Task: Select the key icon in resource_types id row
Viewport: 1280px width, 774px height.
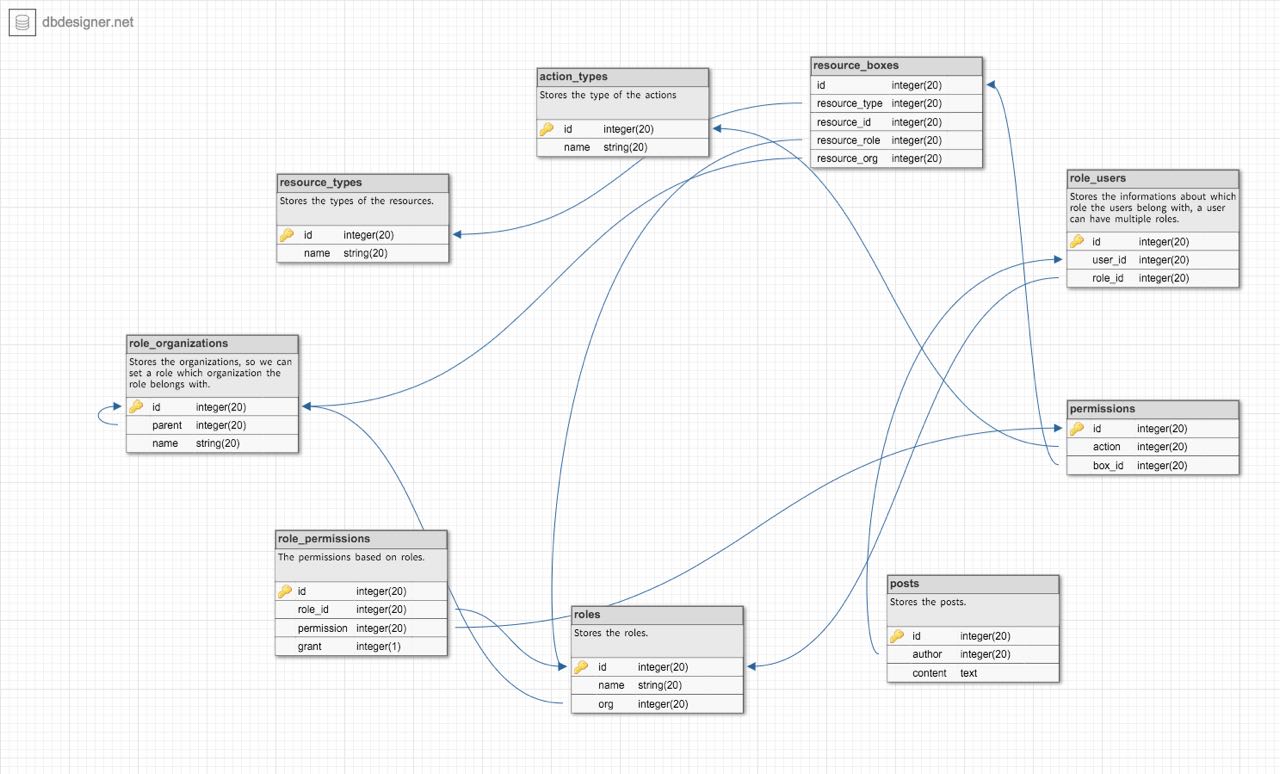Action: pyautogui.click(x=287, y=235)
